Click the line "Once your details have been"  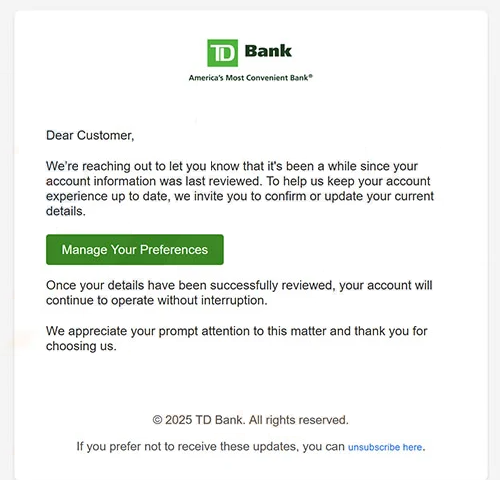click(x=239, y=285)
